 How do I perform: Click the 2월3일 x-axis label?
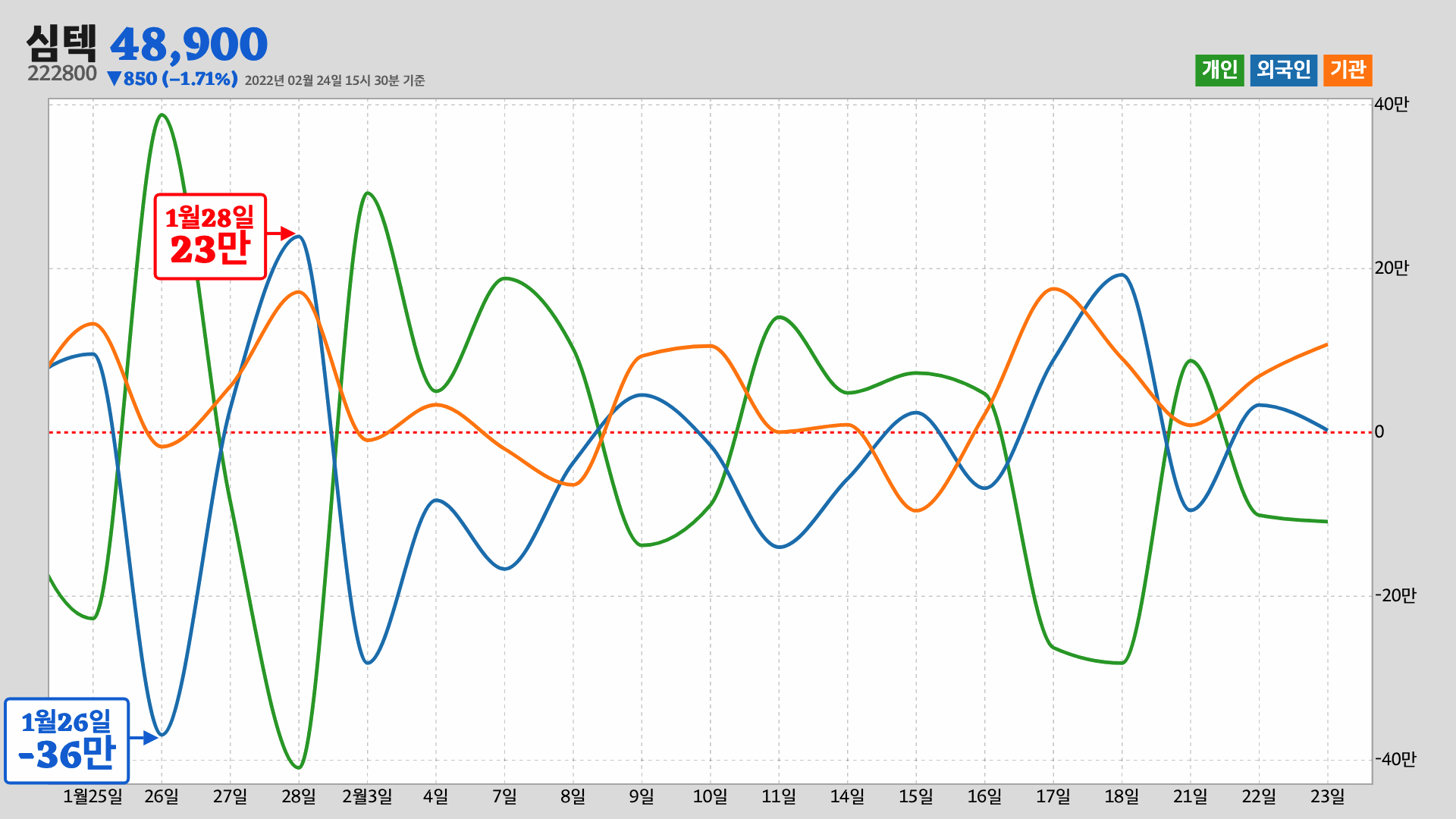point(367,797)
